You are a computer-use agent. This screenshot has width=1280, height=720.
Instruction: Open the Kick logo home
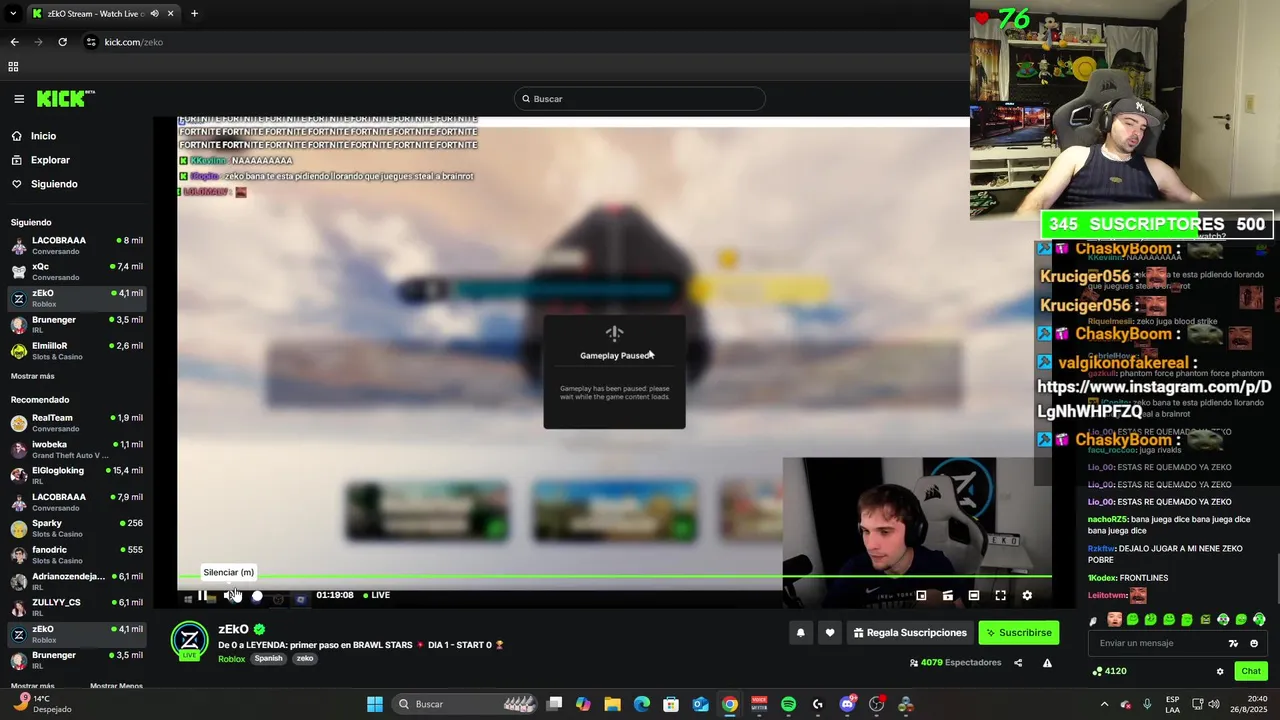[65, 98]
